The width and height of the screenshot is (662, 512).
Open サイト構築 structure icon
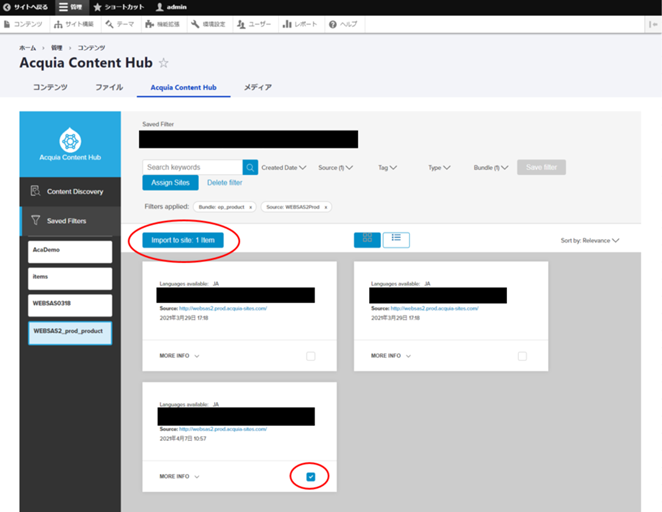pos(58,24)
